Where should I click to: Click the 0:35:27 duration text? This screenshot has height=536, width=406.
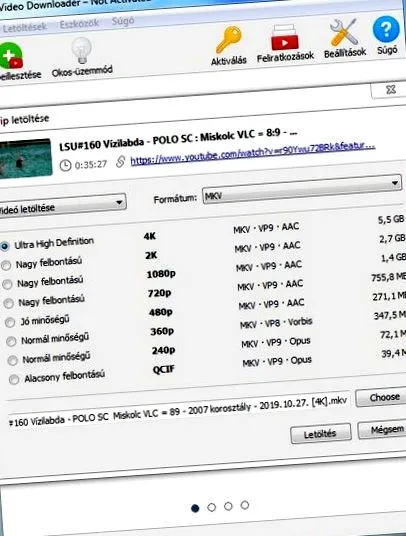pyautogui.click(x=91, y=165)
